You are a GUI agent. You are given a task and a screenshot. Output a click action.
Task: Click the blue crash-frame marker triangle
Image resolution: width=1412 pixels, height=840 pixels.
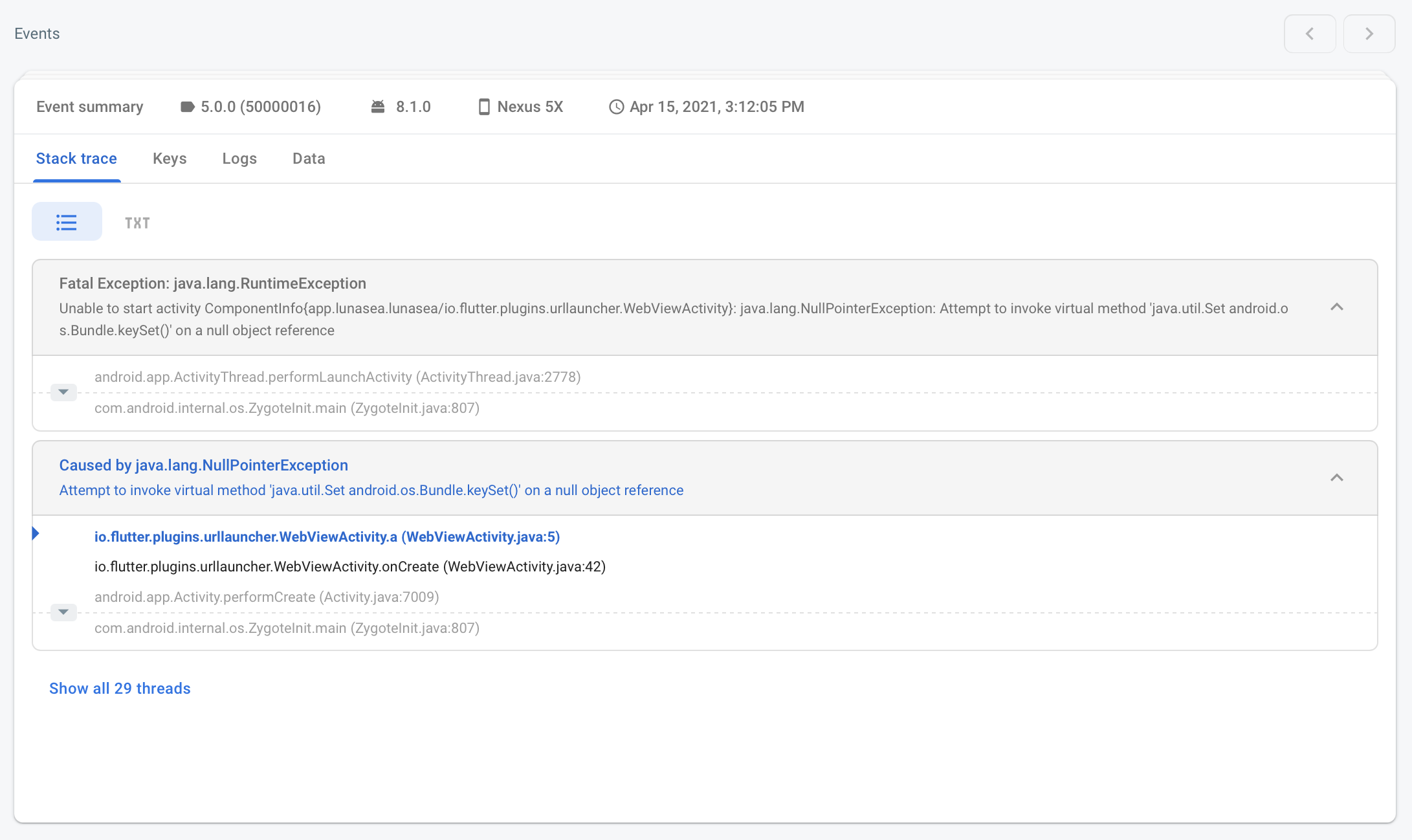36,533
